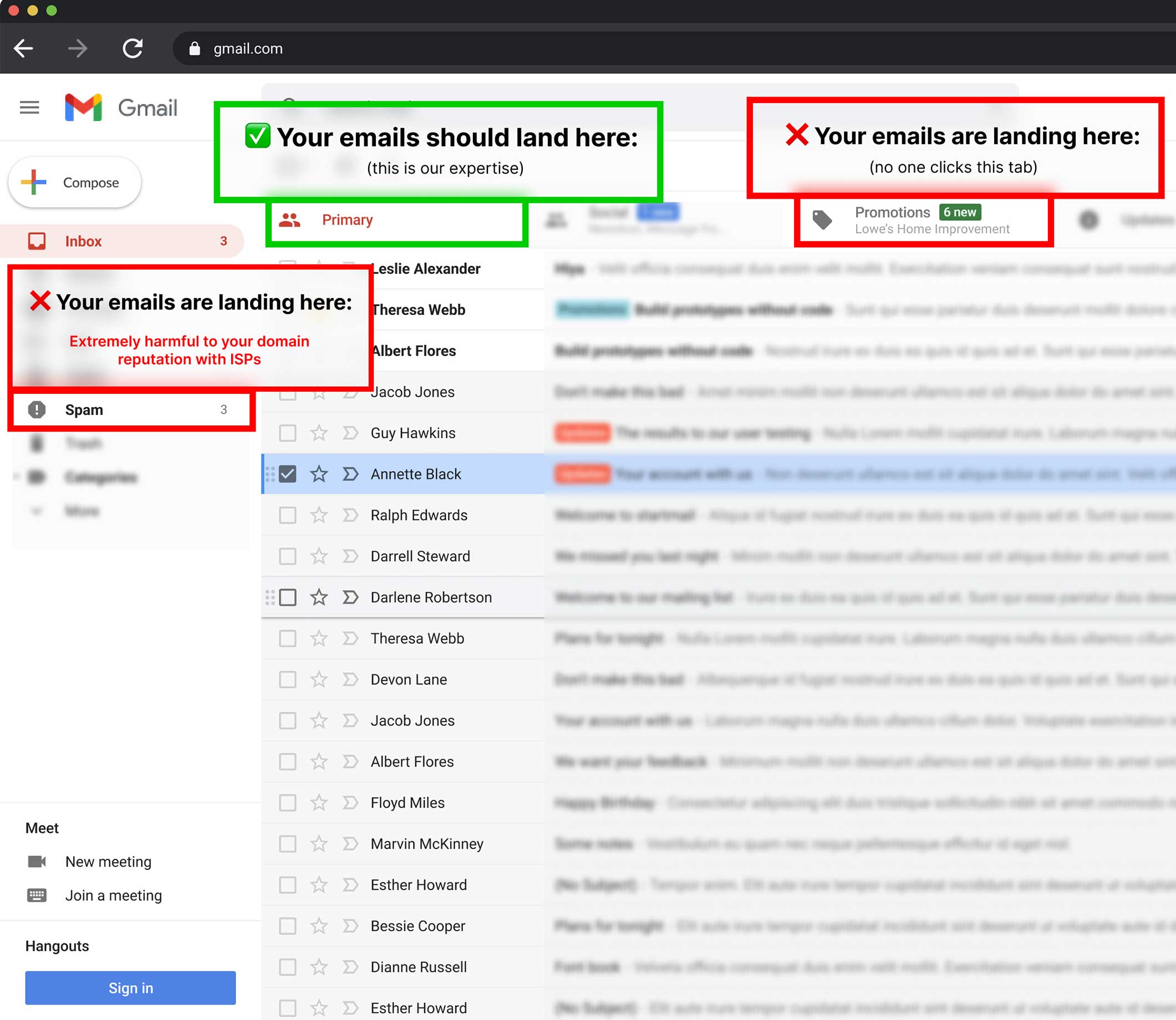
Task: Click the Join a meeting keyboard icon
Action: tap(37, 895)
